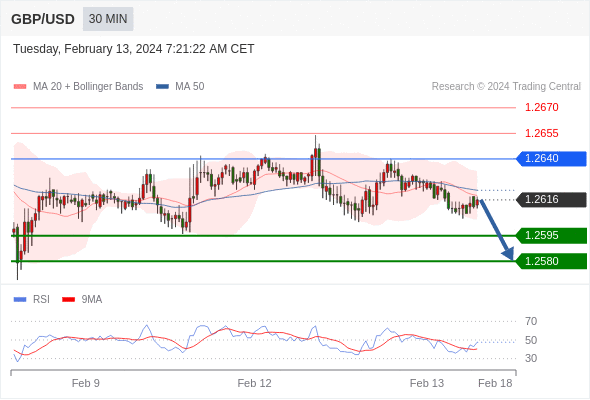Click the 30 MIN timeframe button
Image resolution: width=590 pixels, height=400 pixels.
click(108, 19)
